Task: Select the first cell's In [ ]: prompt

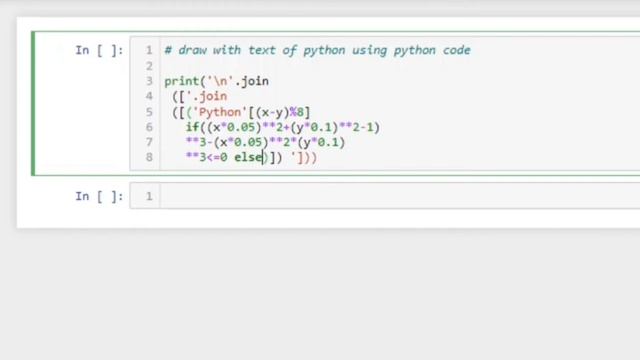Action: point(99,50)
